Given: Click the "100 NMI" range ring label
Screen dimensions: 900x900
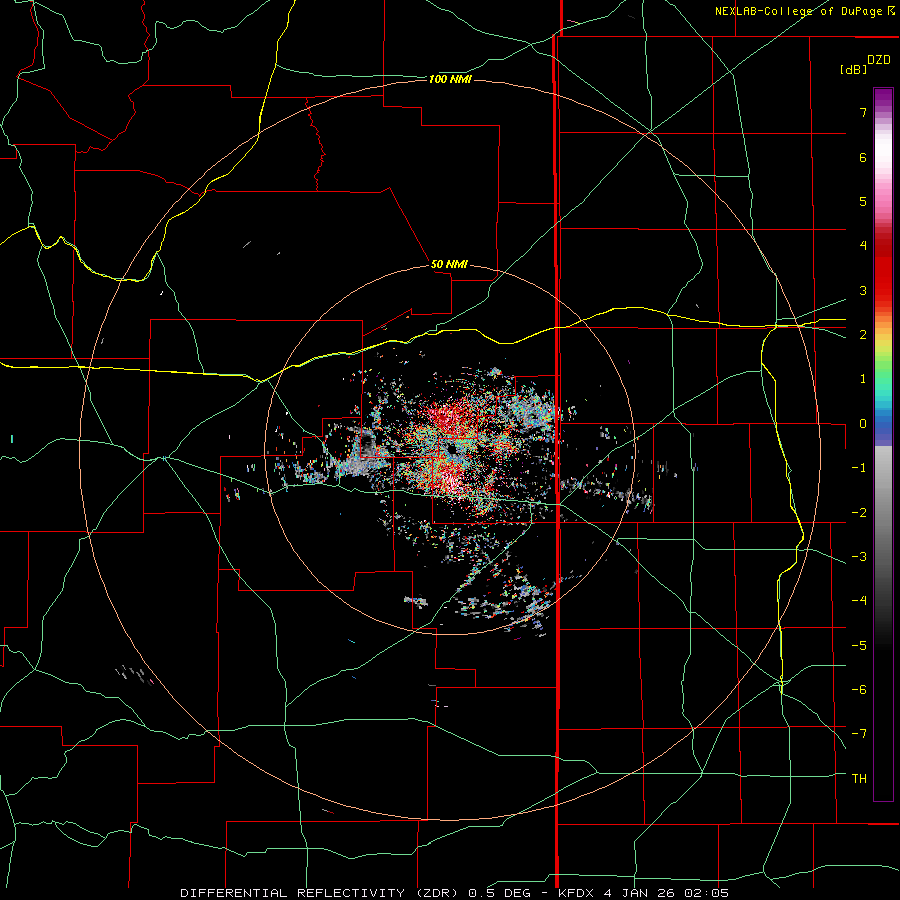Looking at the screenshot, I should pyautogui.click(x=450, y=79).
